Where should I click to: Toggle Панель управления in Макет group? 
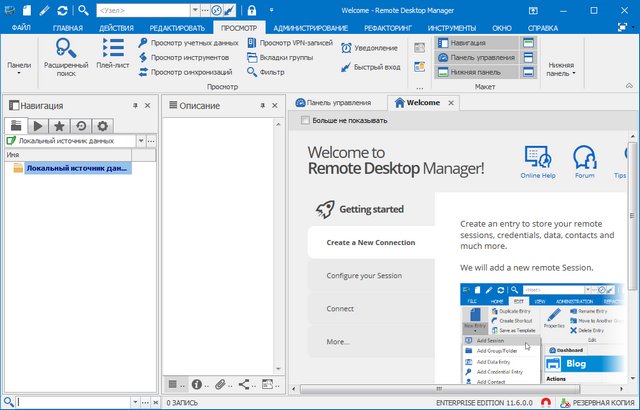coord(476,58)
